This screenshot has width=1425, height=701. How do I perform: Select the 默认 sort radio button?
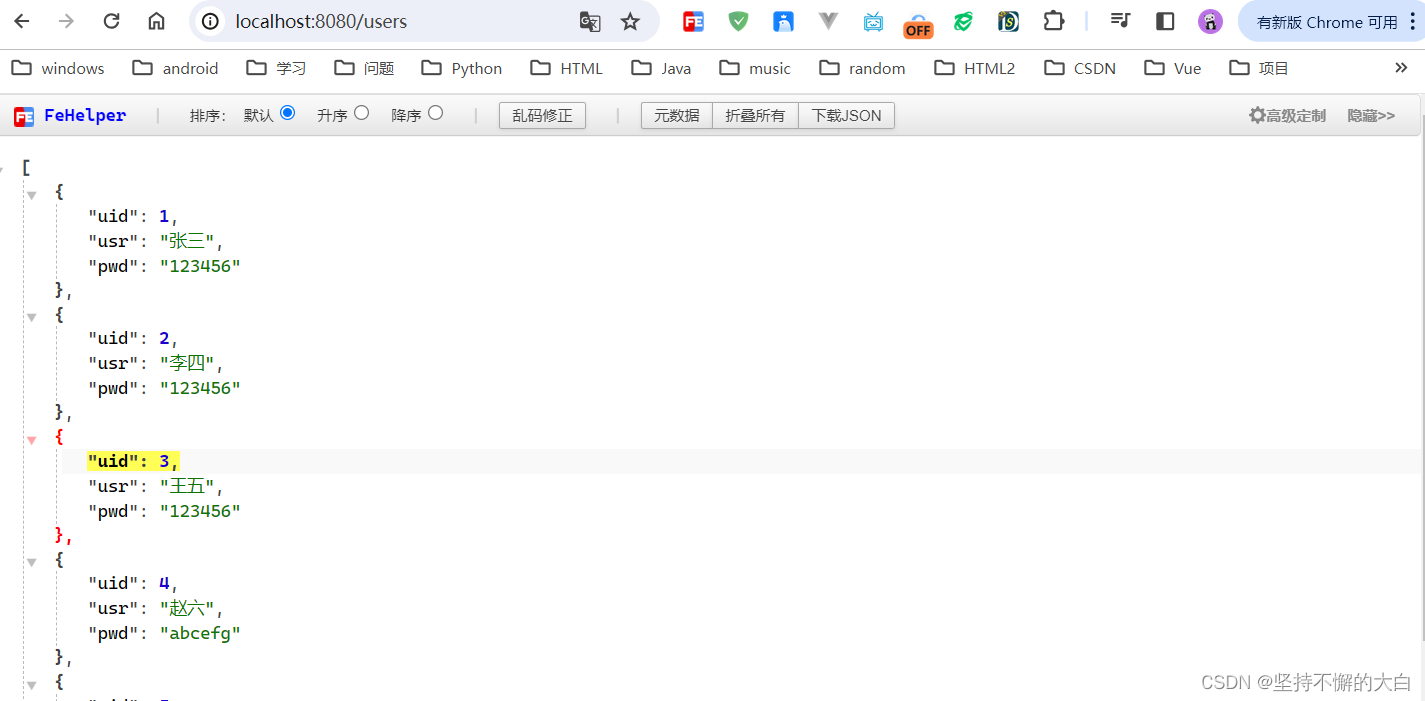coord(290,113)
